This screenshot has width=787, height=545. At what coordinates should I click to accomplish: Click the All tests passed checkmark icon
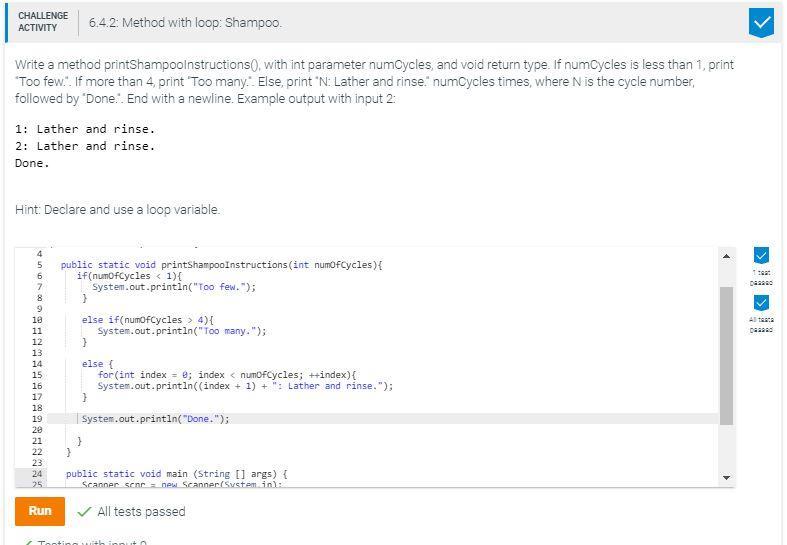761,303
